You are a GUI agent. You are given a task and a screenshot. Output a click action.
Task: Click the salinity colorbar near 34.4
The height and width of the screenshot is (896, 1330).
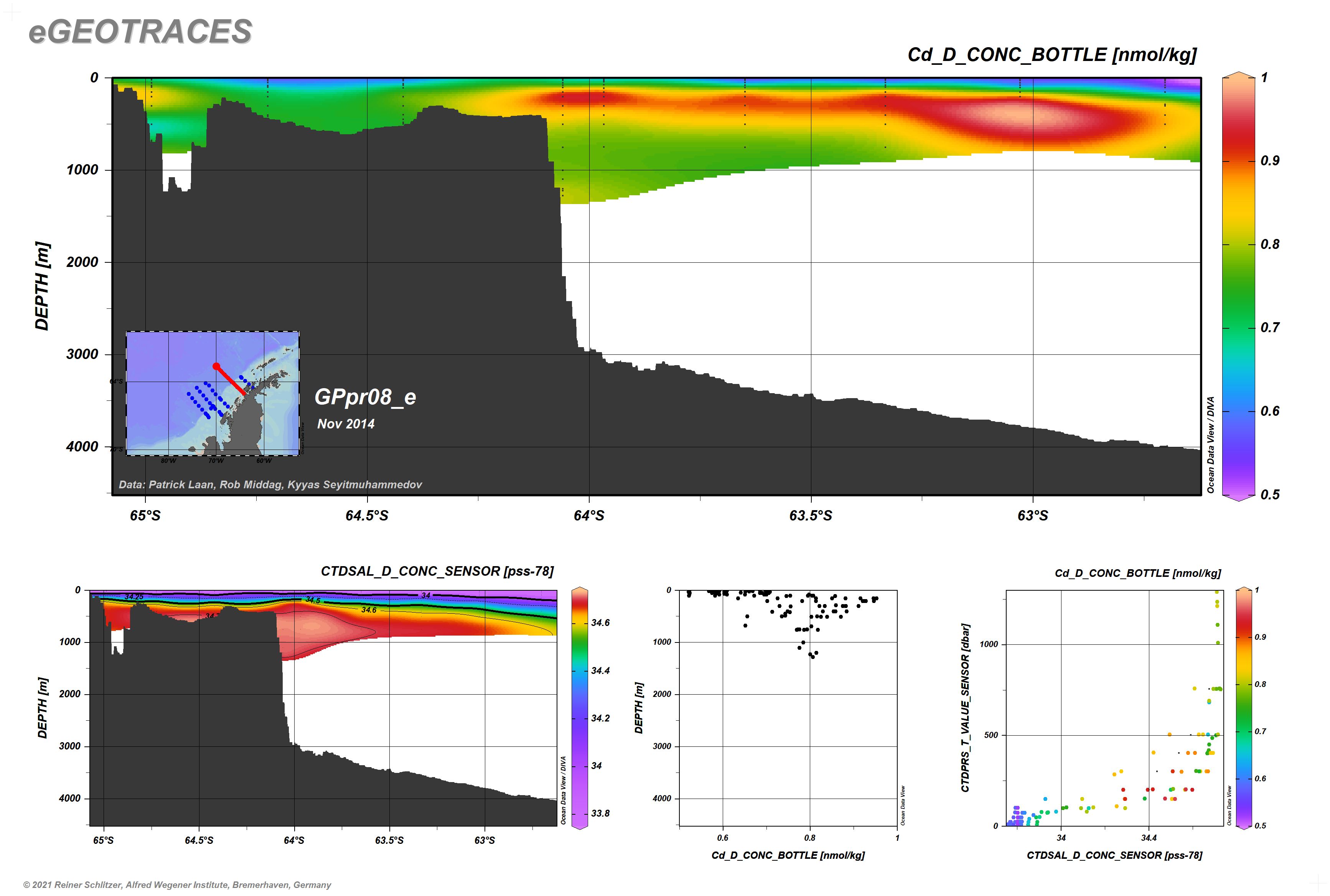(x=580, y=670)
